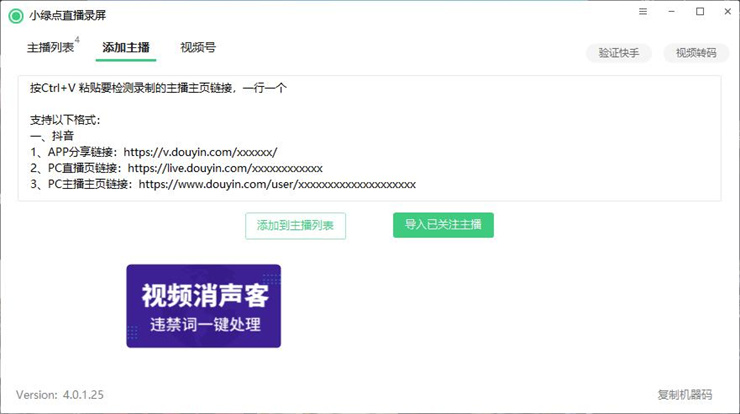Click the PC直播页链接 live.douyin.com example line
The width and height of the screenshot is (740, 414).
point(177,168)
